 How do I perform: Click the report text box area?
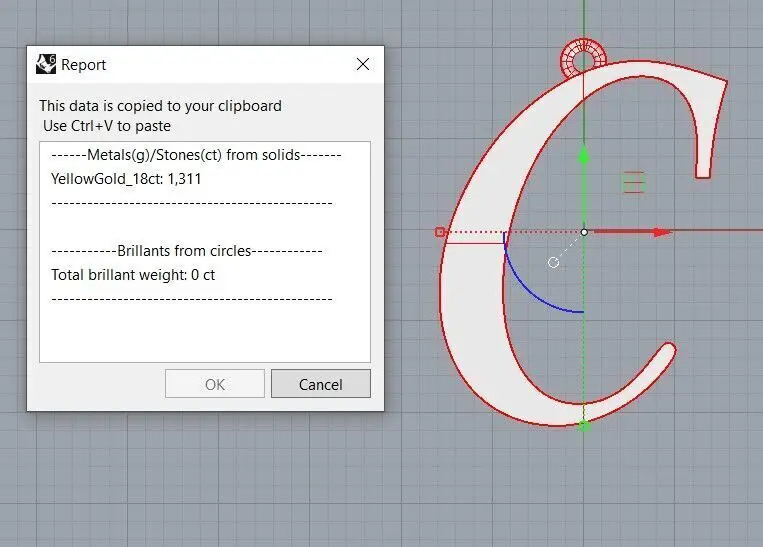[x=205, y=252]
